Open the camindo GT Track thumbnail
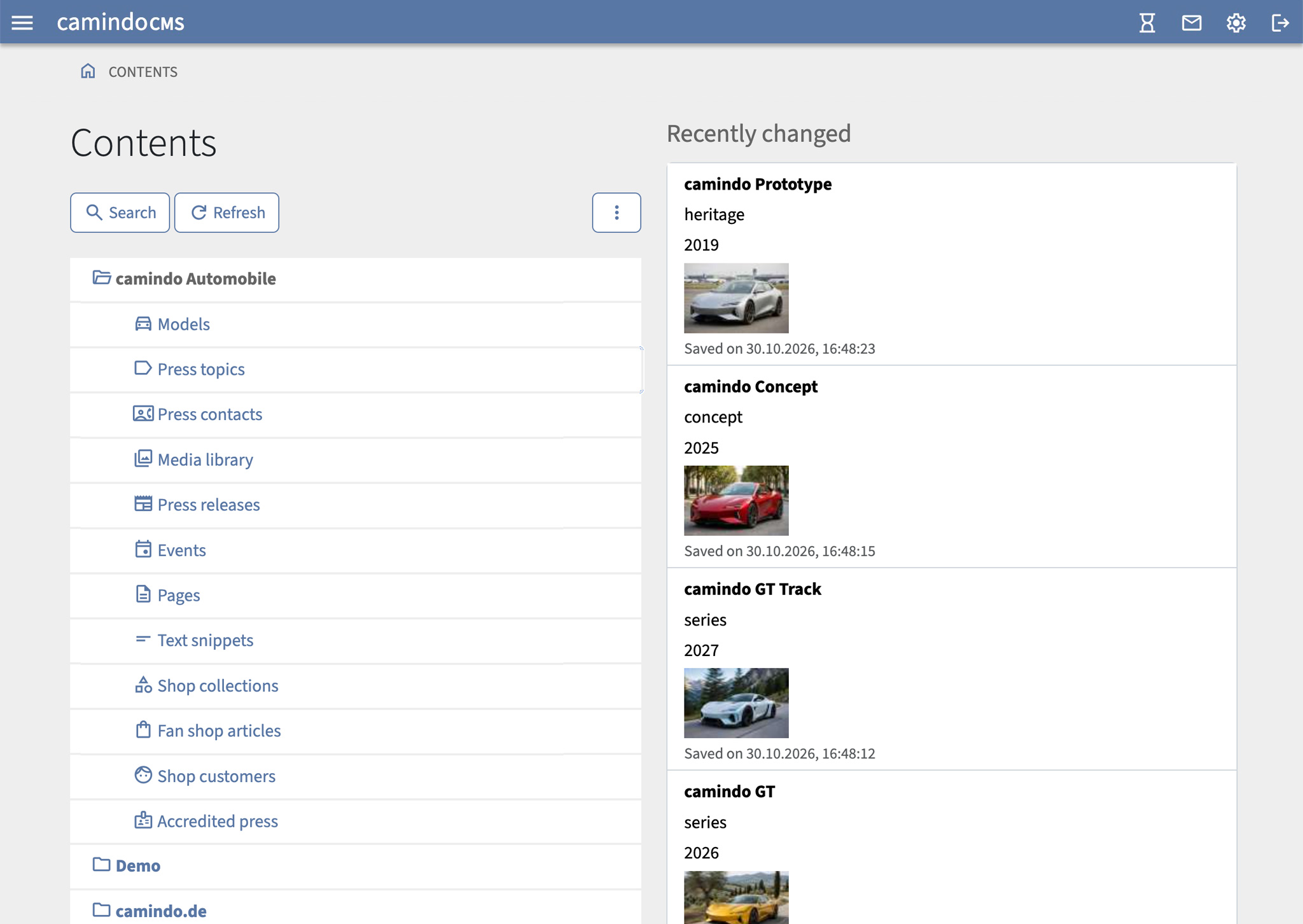The height and width of the screenshot is (924, 1303). point(736,703)
